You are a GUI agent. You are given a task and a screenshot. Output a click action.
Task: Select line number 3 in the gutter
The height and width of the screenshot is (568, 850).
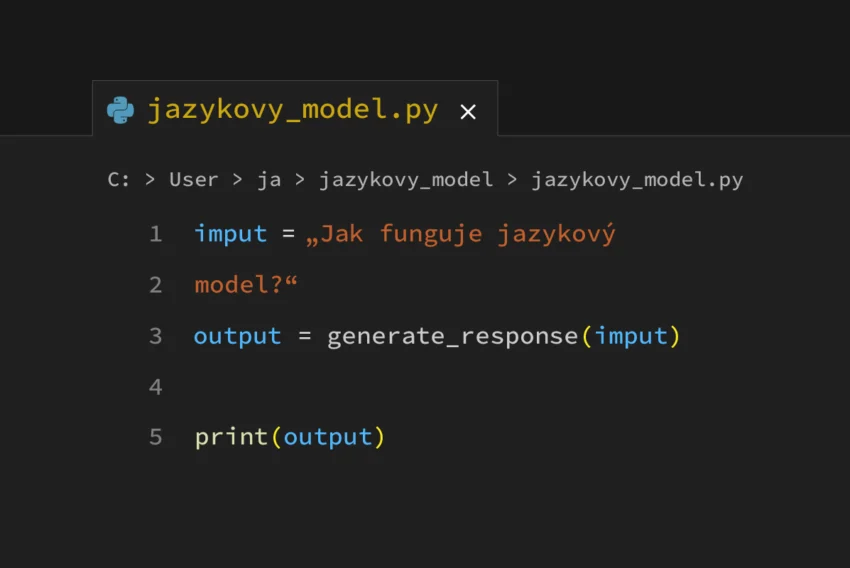pyautogui.click(x=155, y=336)
